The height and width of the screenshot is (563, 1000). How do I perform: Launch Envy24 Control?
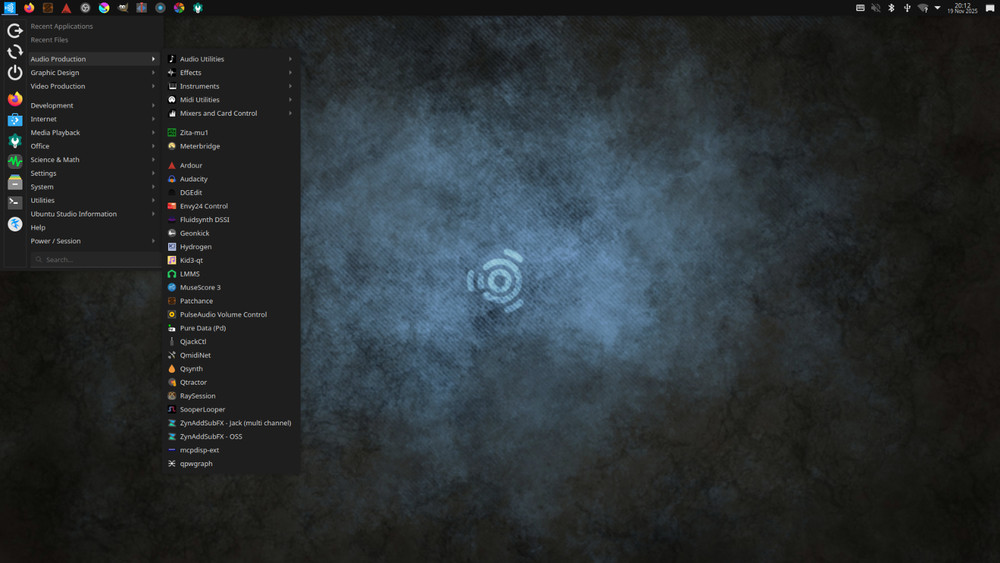tap(231, 206)
